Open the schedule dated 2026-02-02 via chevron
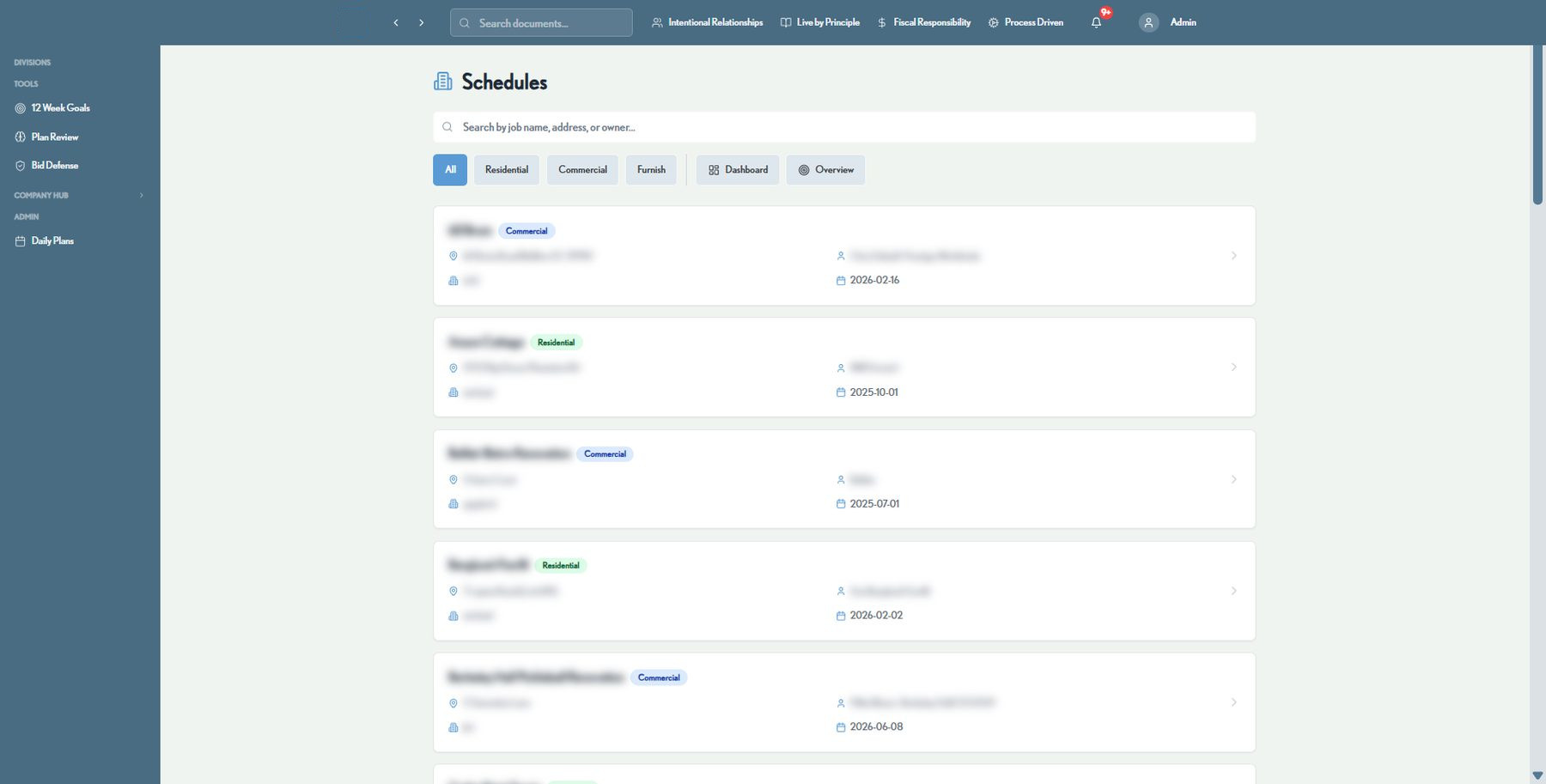 1234,591
